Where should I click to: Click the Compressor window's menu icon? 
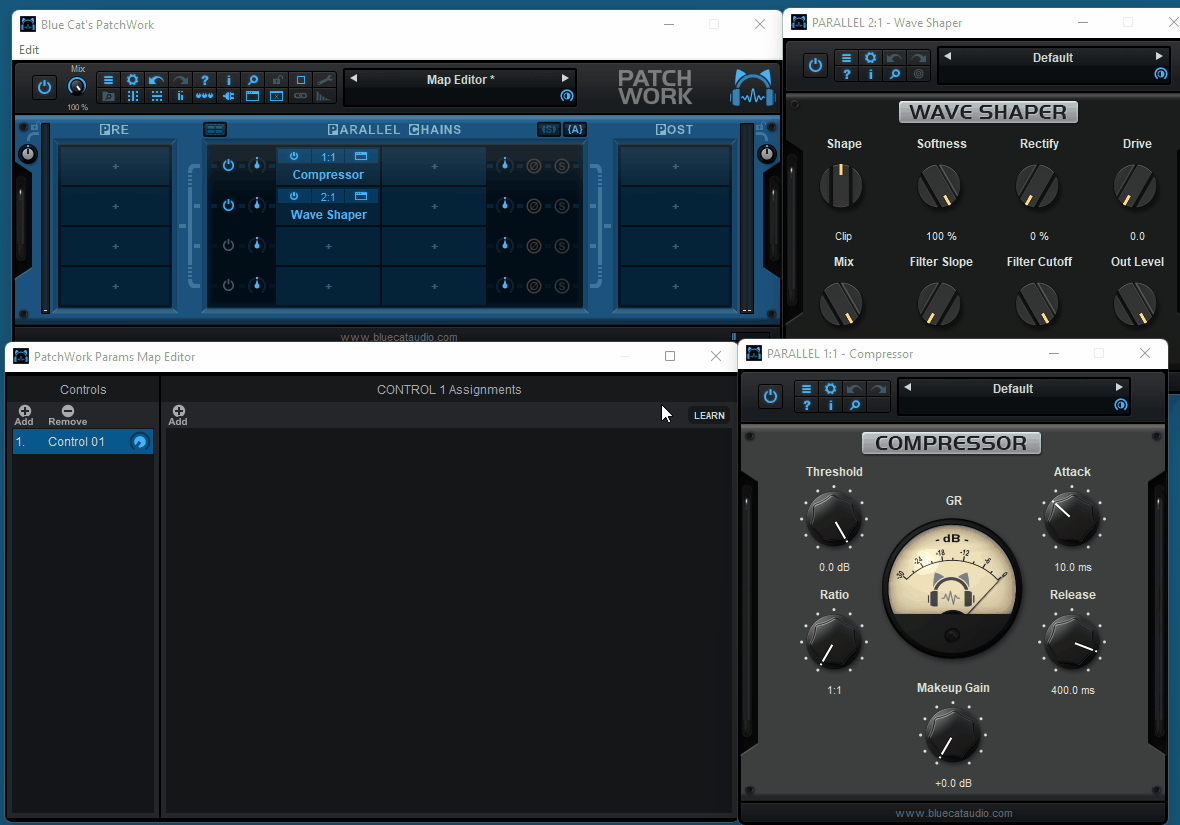(806, 388)
